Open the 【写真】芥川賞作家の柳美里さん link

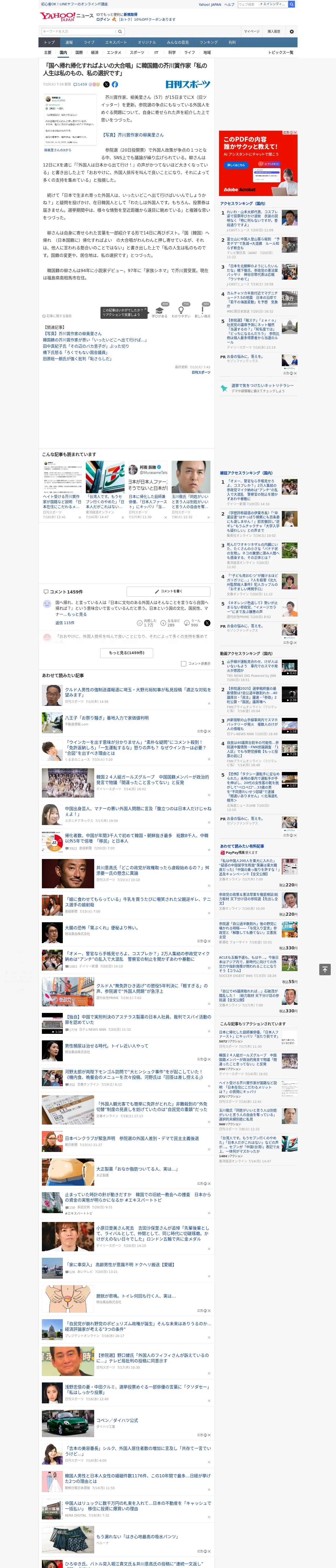coord(132,135)
